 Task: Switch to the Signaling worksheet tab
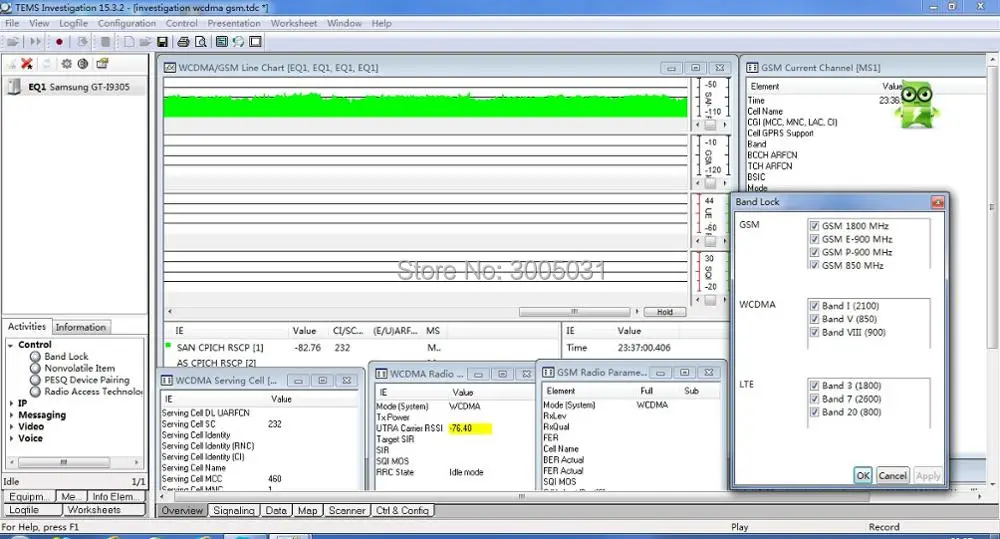[233, 510]
